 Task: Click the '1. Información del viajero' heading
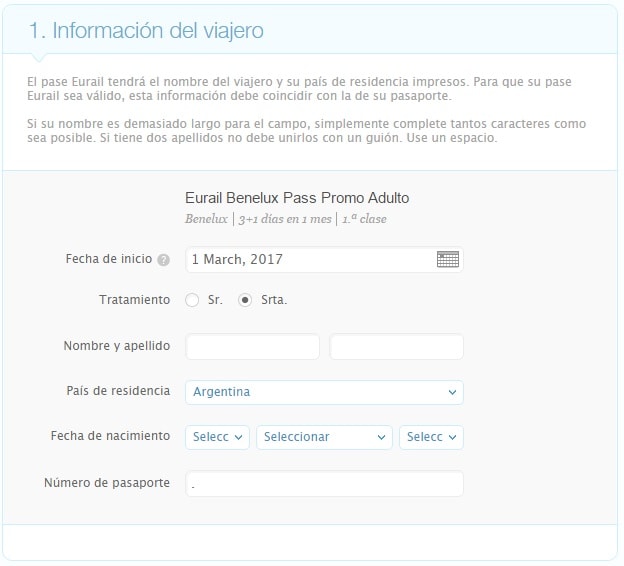click(146, 31)
